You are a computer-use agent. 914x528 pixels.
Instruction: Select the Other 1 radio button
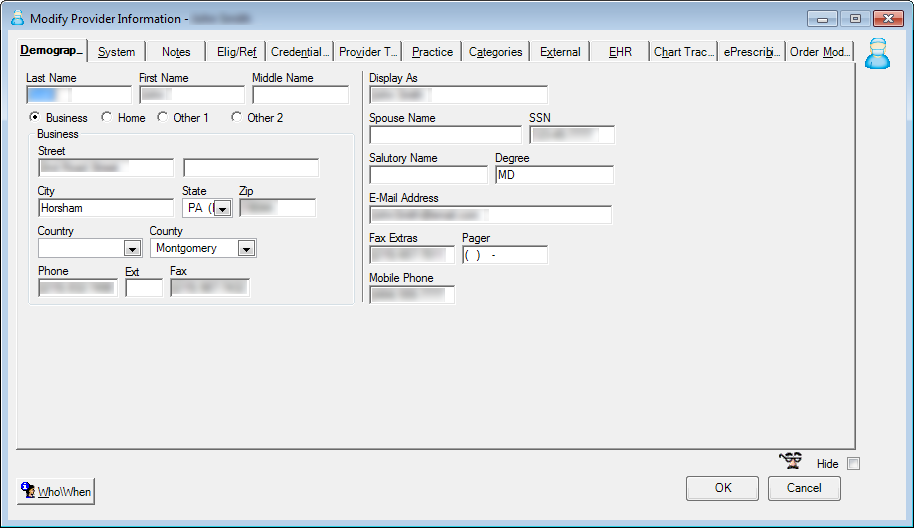click(163, 118)
